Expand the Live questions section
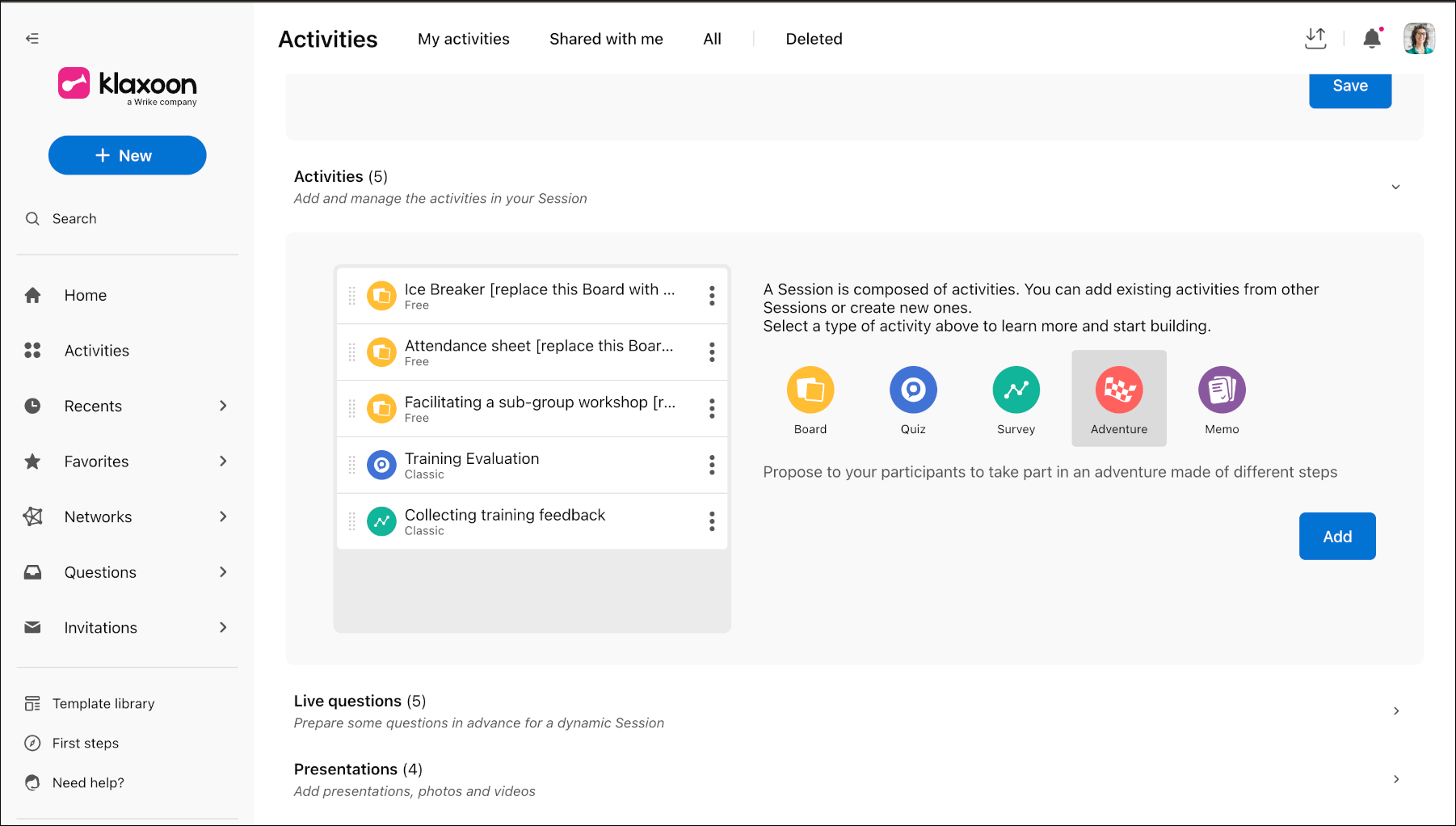Image resolution: width=1456 pixels, height=826 pixels. click(x=1395, y=711)
